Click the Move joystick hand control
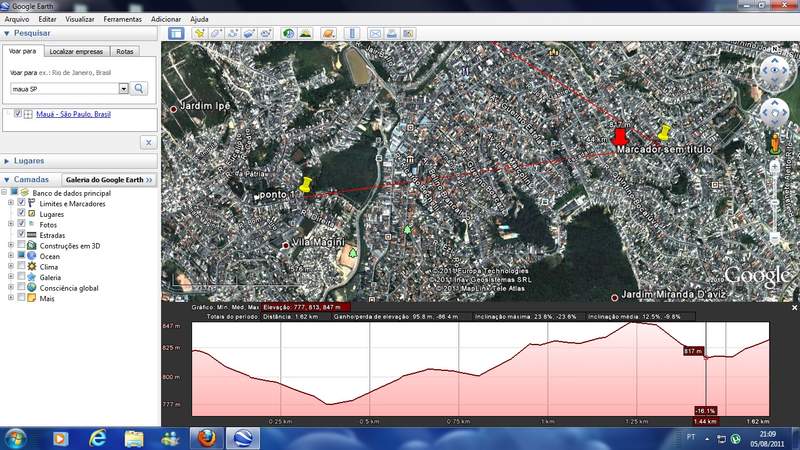 [x=774, y=113]
